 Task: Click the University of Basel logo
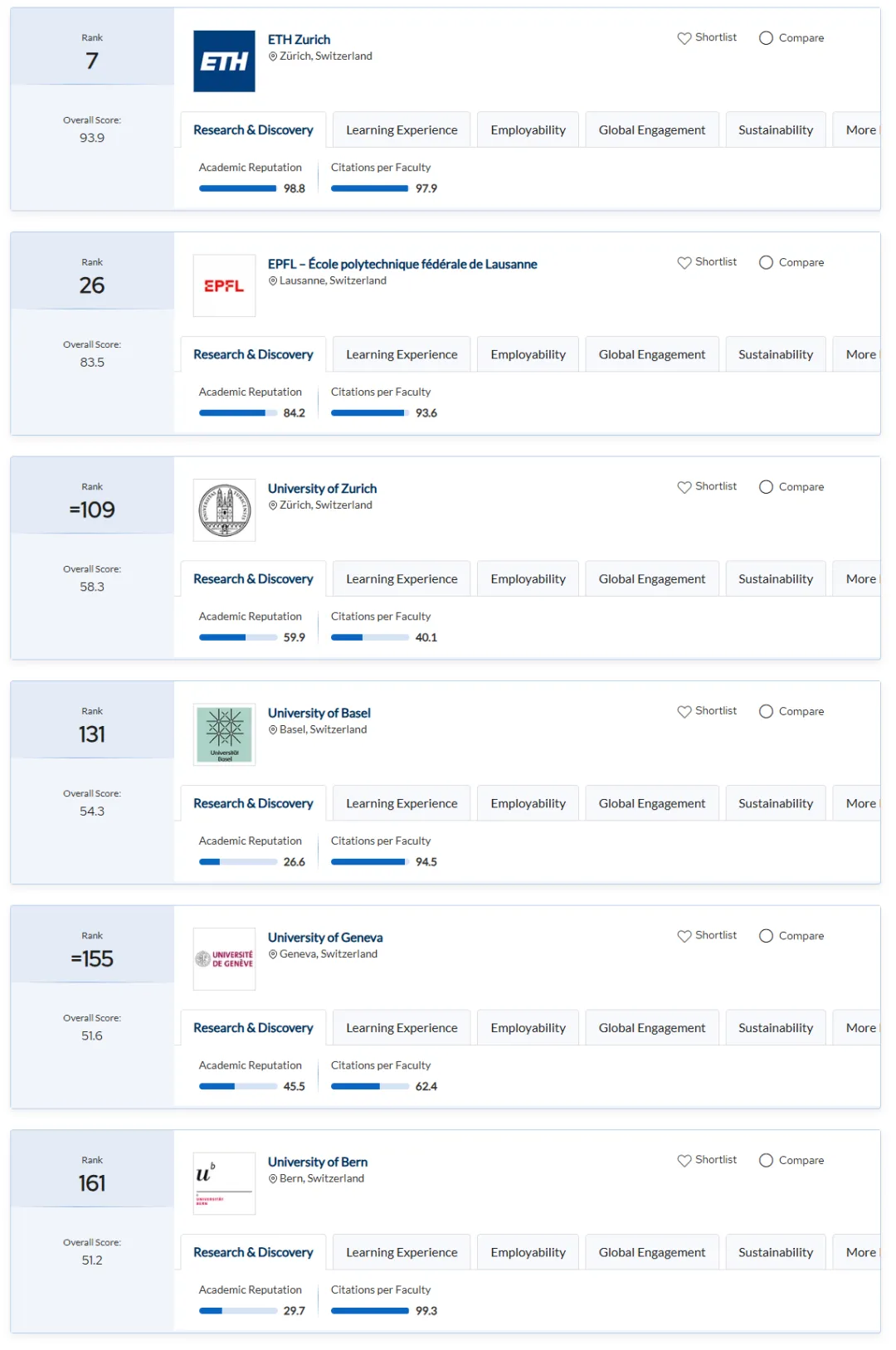(x=224, y=734)
